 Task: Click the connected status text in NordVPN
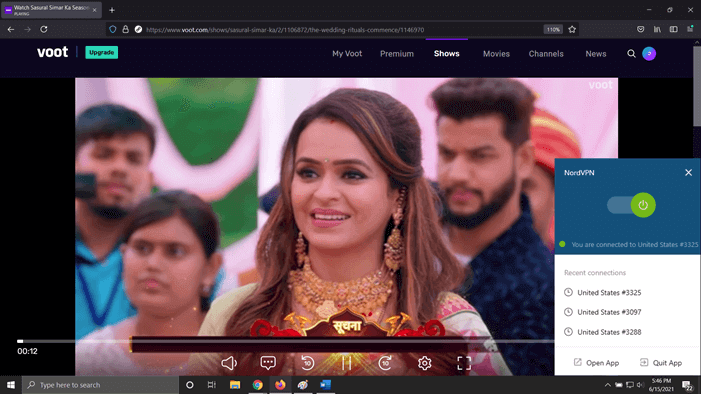[634, 245]
